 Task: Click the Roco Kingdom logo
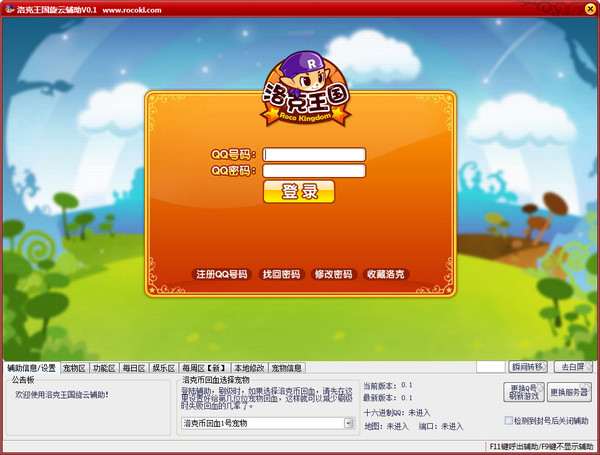[305, 89]
